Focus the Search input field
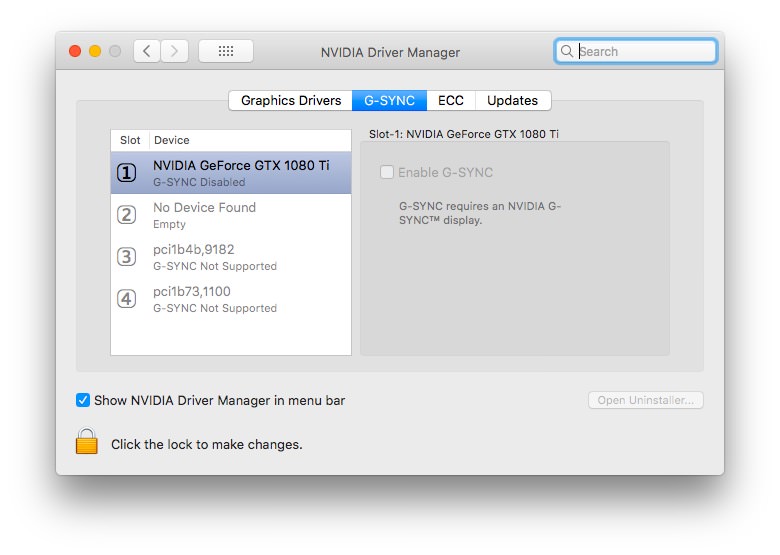 [x=636, y=51]
